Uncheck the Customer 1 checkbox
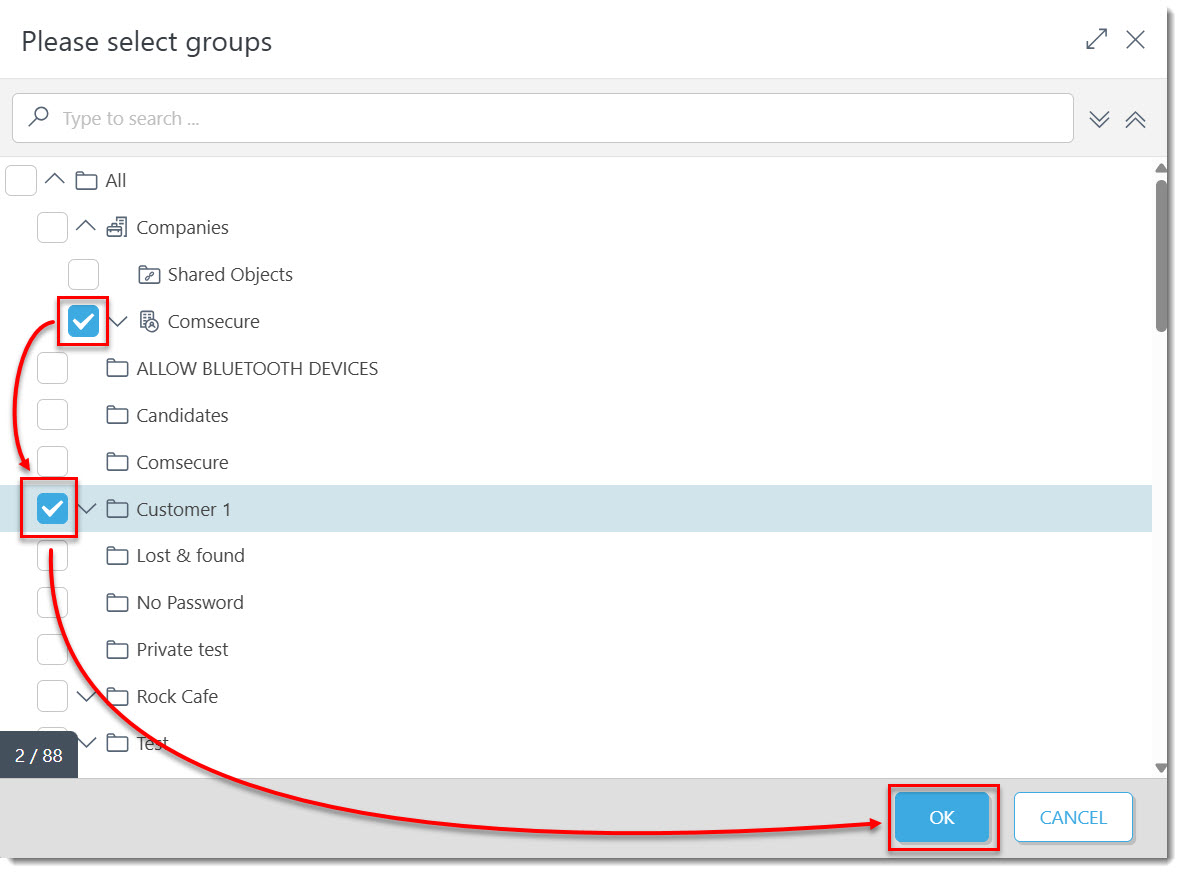Viewport: 1182px width, 873px height. click(52, 509)
